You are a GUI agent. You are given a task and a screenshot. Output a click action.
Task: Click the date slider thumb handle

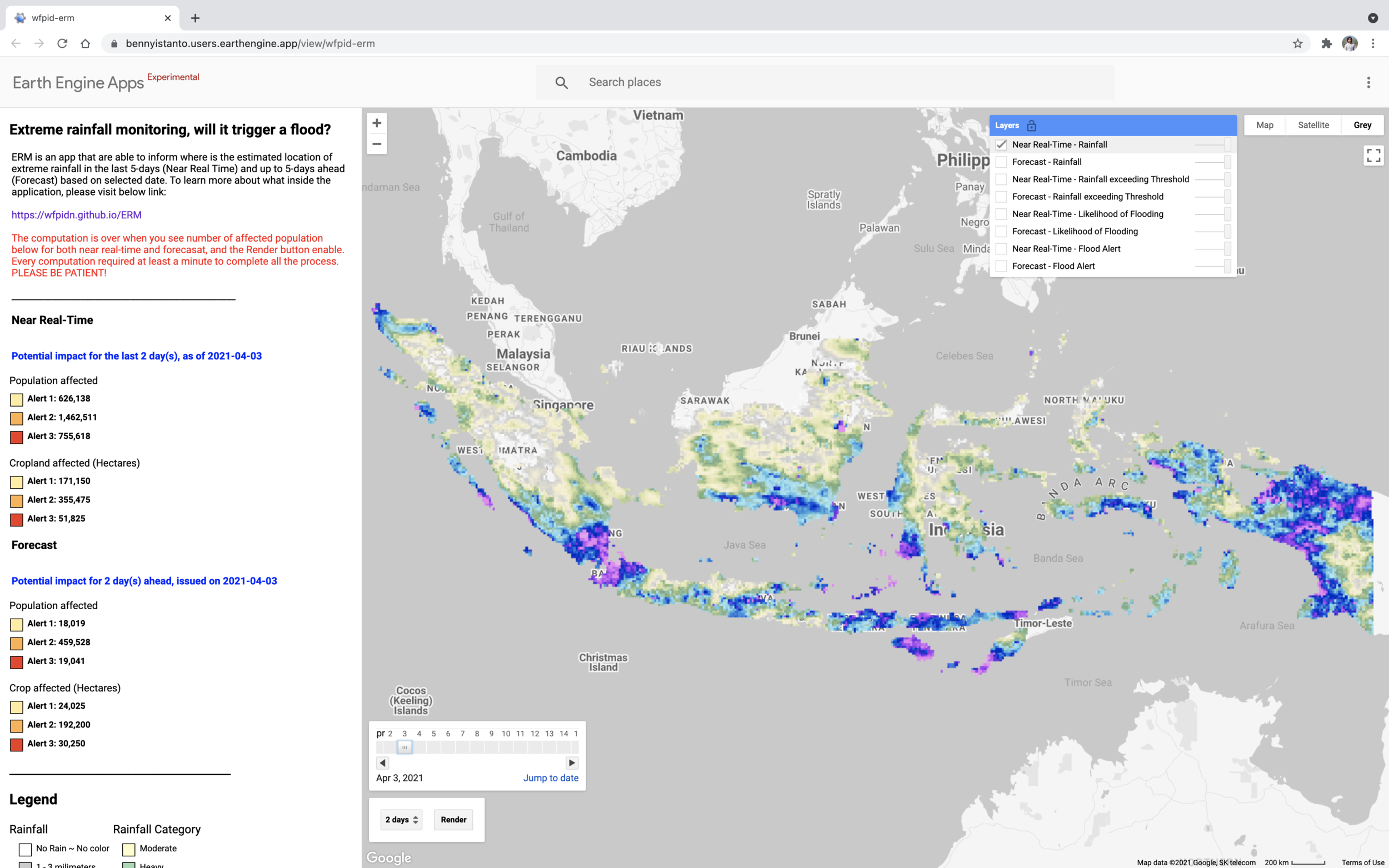pos(405,747)
